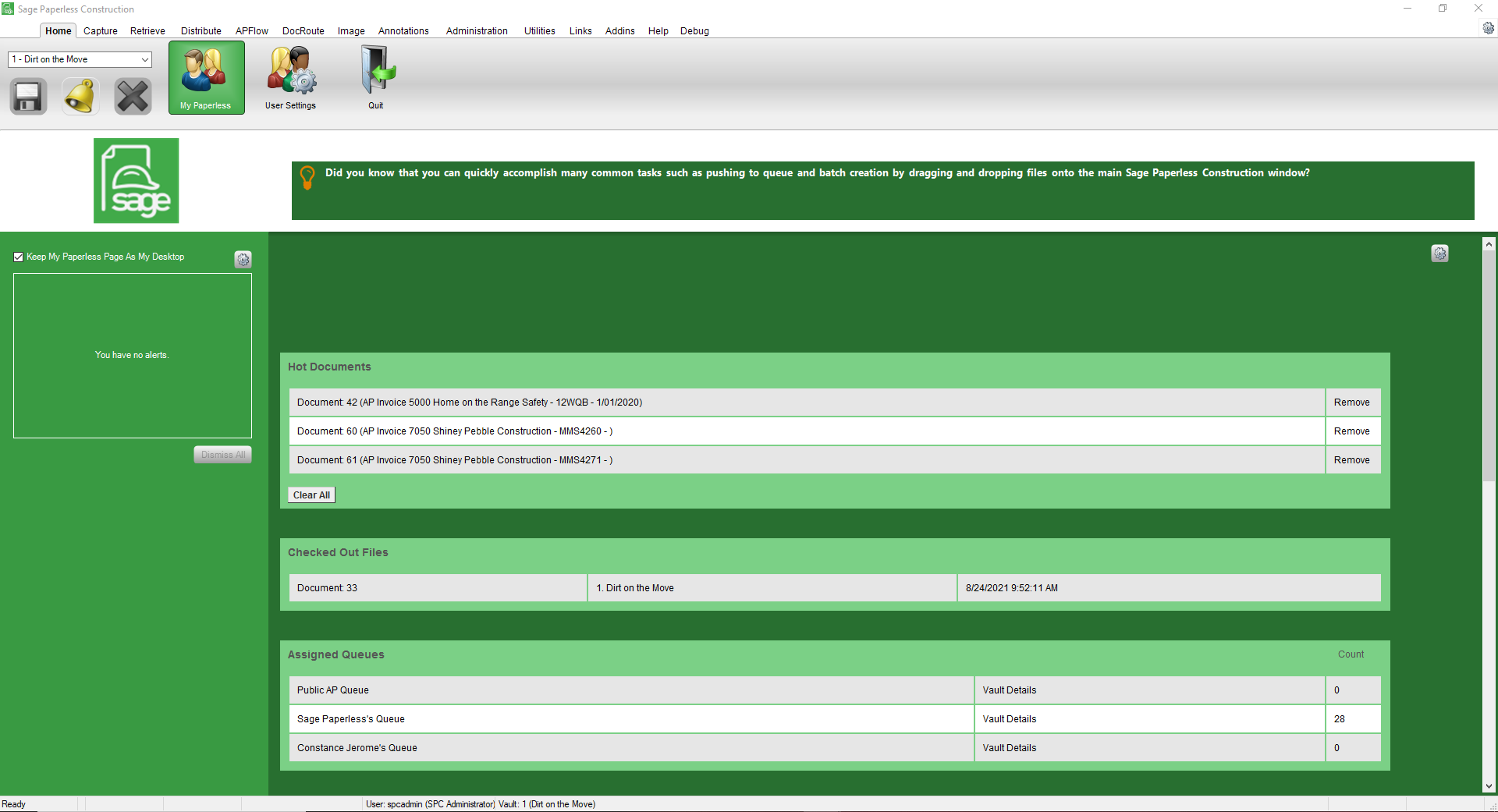Click vault cell 1. Dirt on the Move
Screen dimensions: 1498x812
[x=772, y=588]
